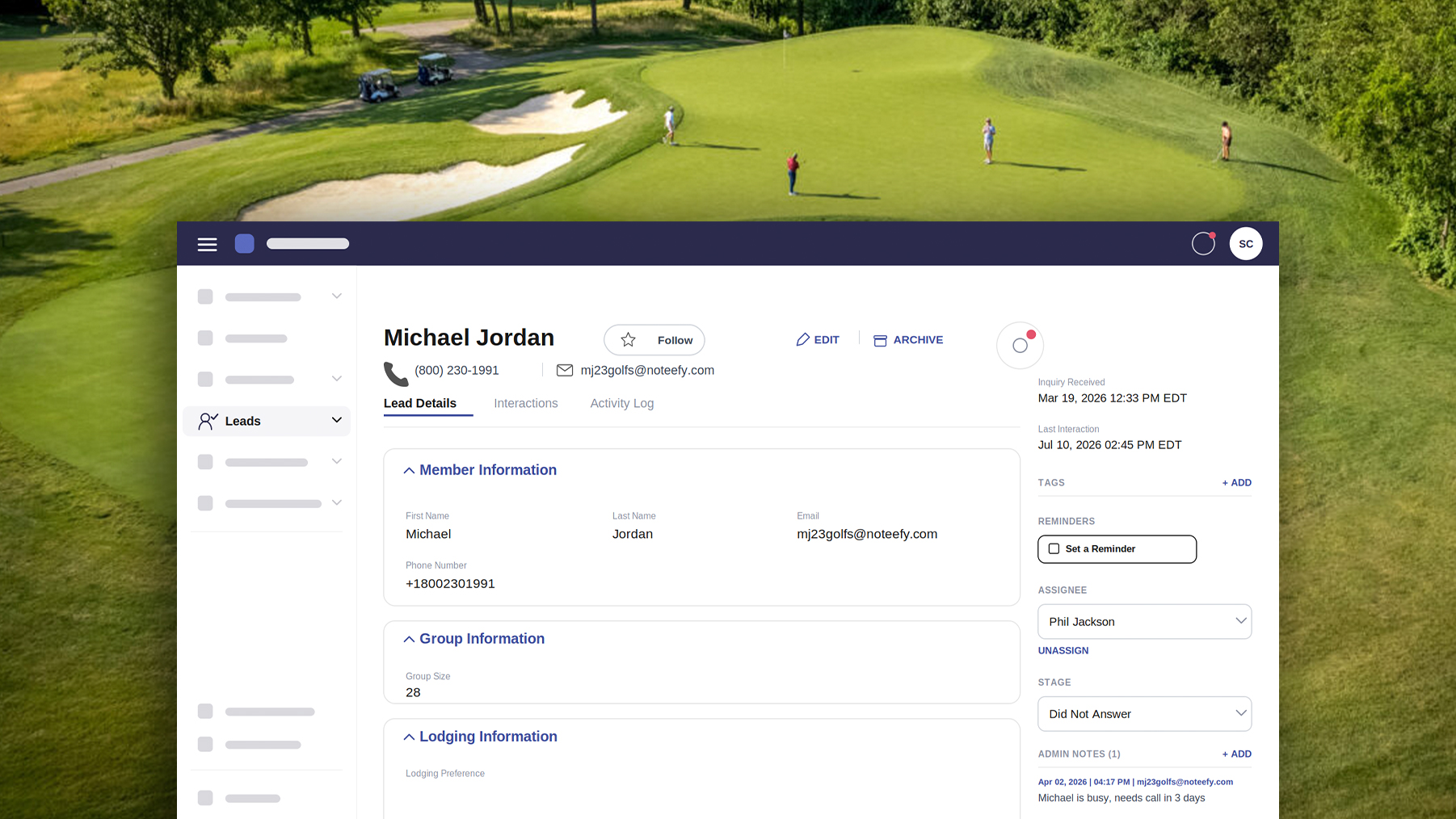Select the phone value +18002301991

coord(450,584)
